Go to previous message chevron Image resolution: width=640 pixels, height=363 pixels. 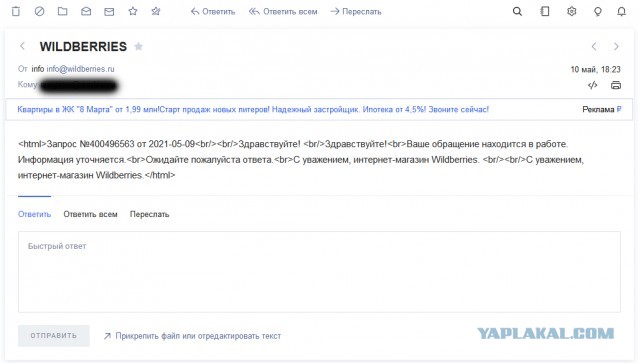[594, 47]
